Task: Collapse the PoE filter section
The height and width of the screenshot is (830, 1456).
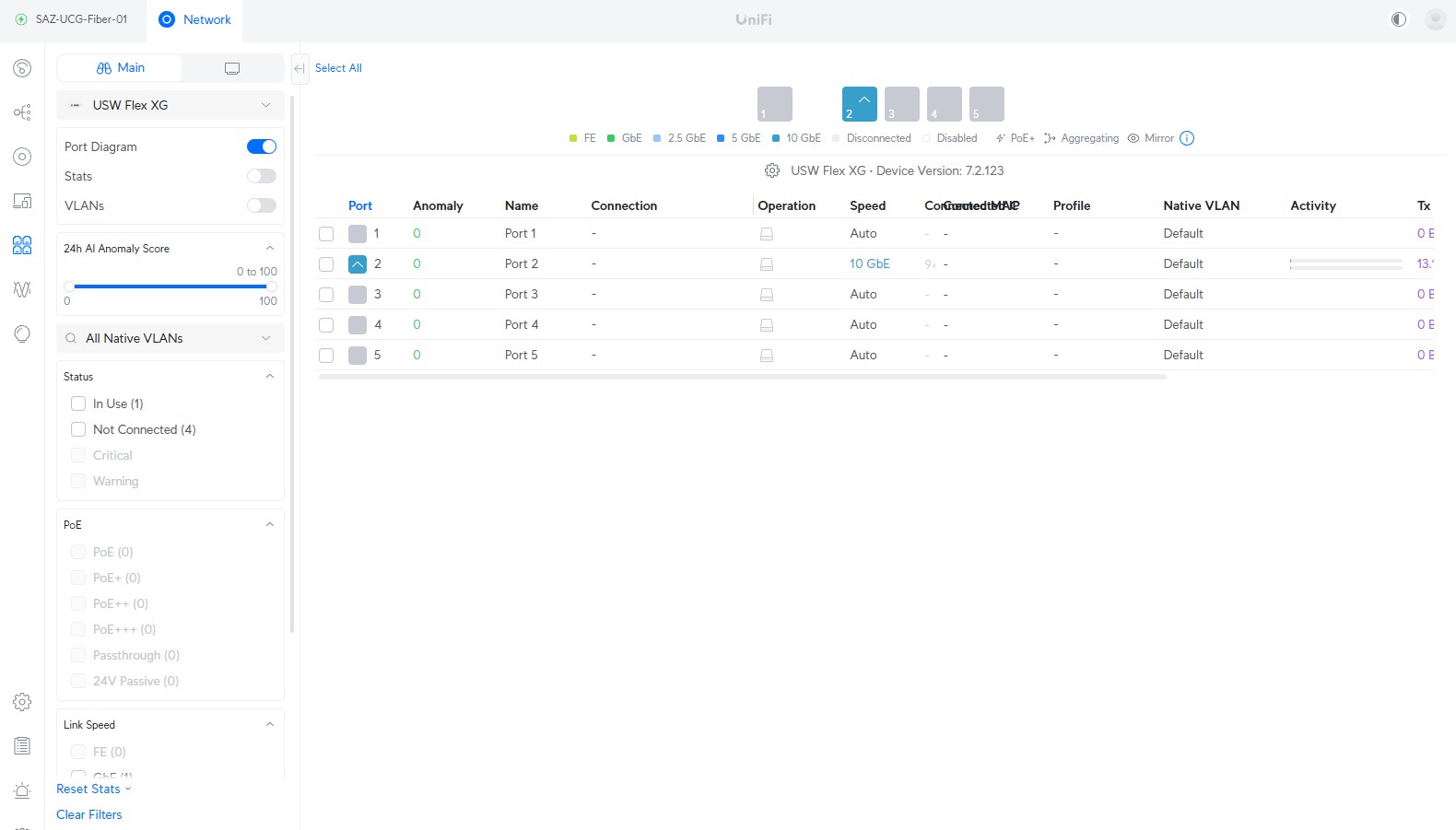Action: (x=269, y=525)
